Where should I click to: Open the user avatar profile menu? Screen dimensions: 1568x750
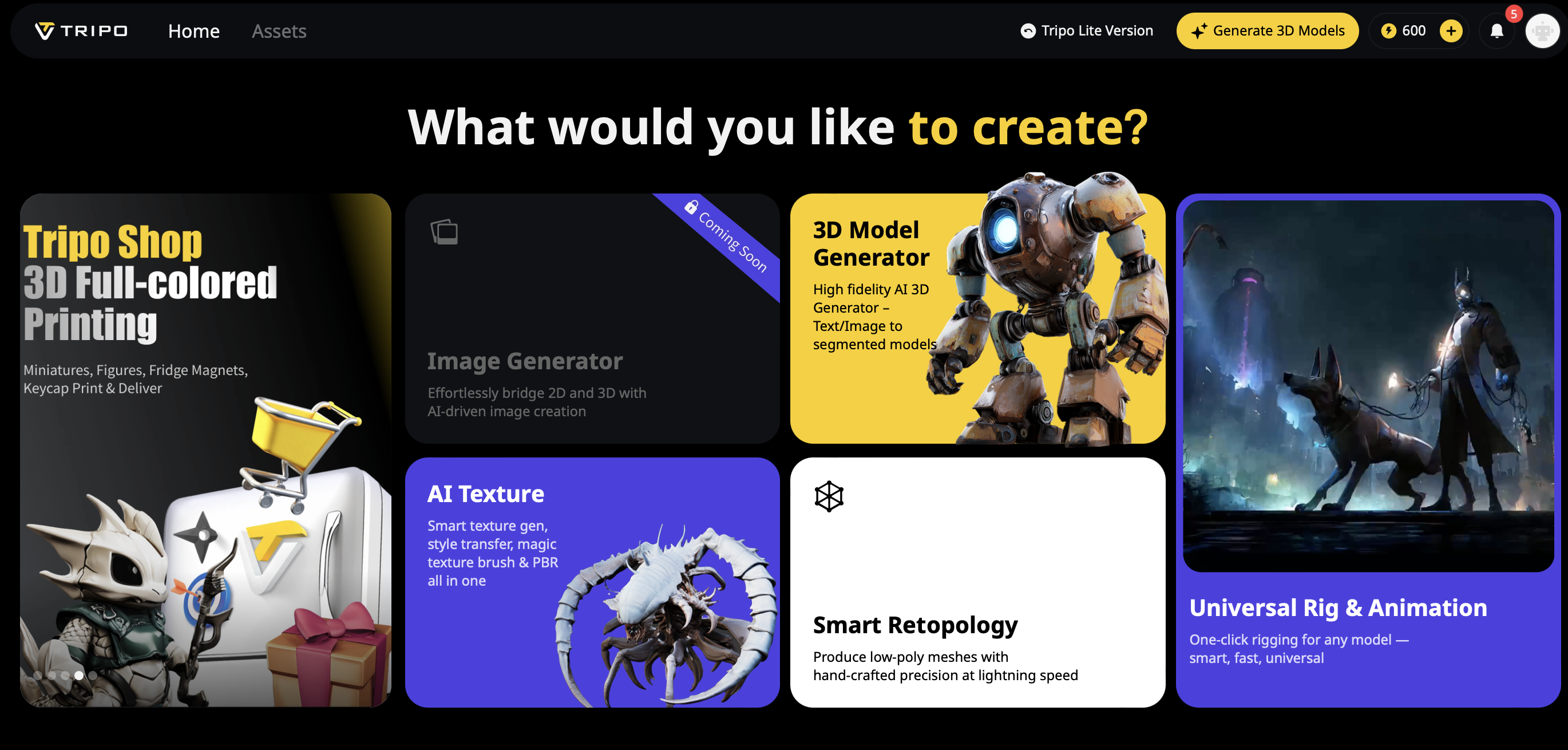[1542, 30]
